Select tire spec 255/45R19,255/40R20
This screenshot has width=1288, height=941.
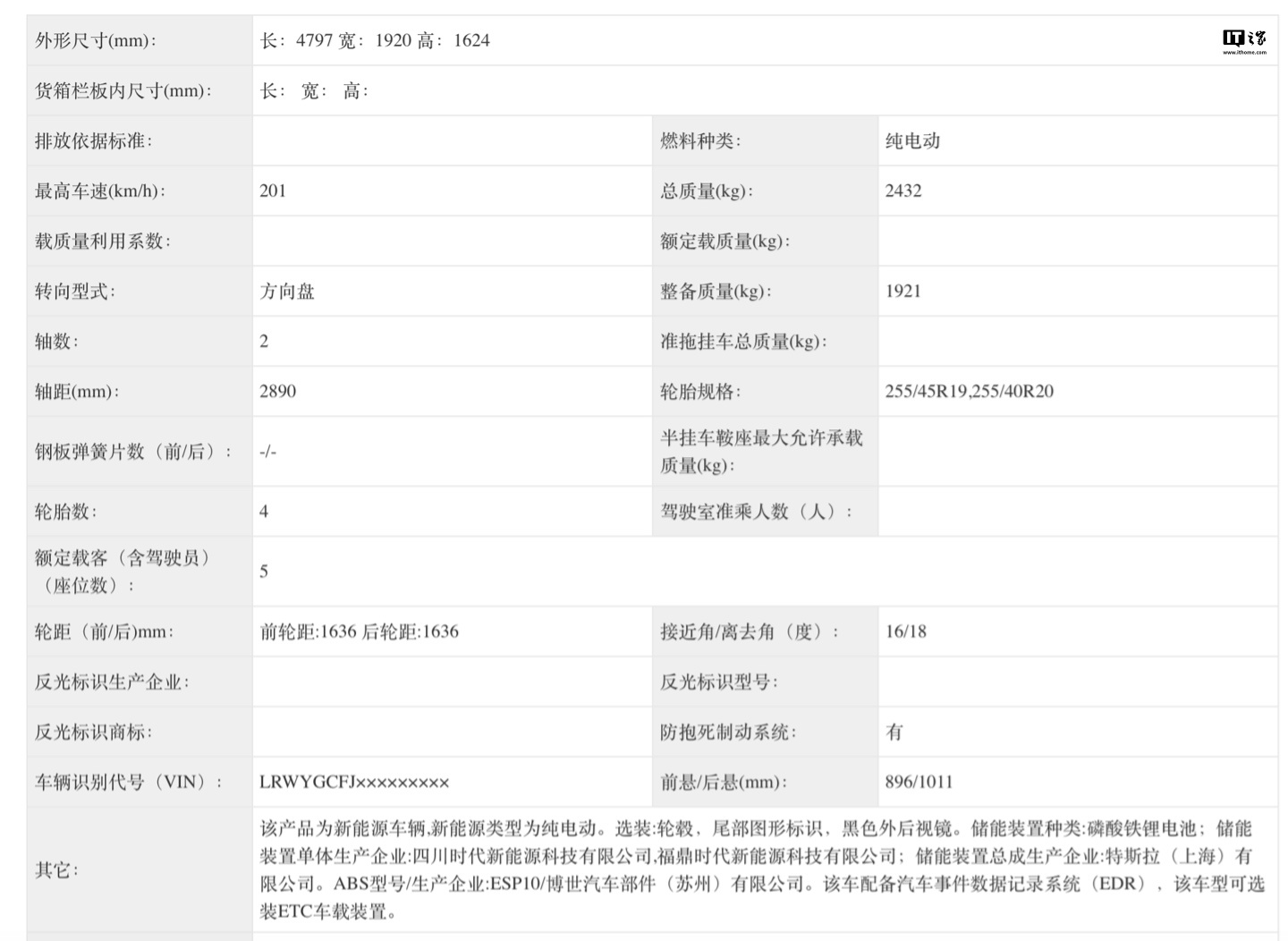[970, 391]
